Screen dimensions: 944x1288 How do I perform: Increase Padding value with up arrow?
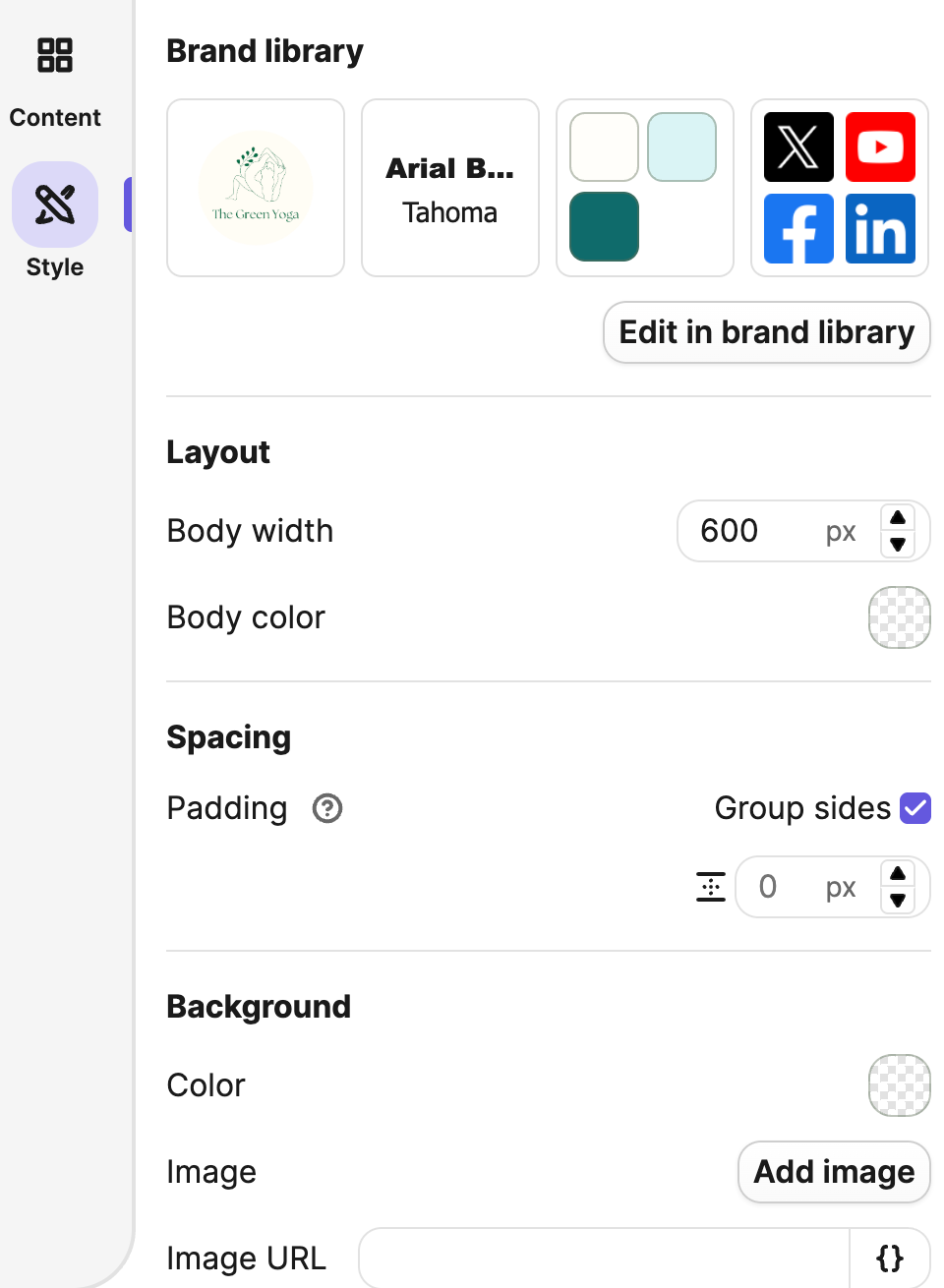[x=898, y=874]
